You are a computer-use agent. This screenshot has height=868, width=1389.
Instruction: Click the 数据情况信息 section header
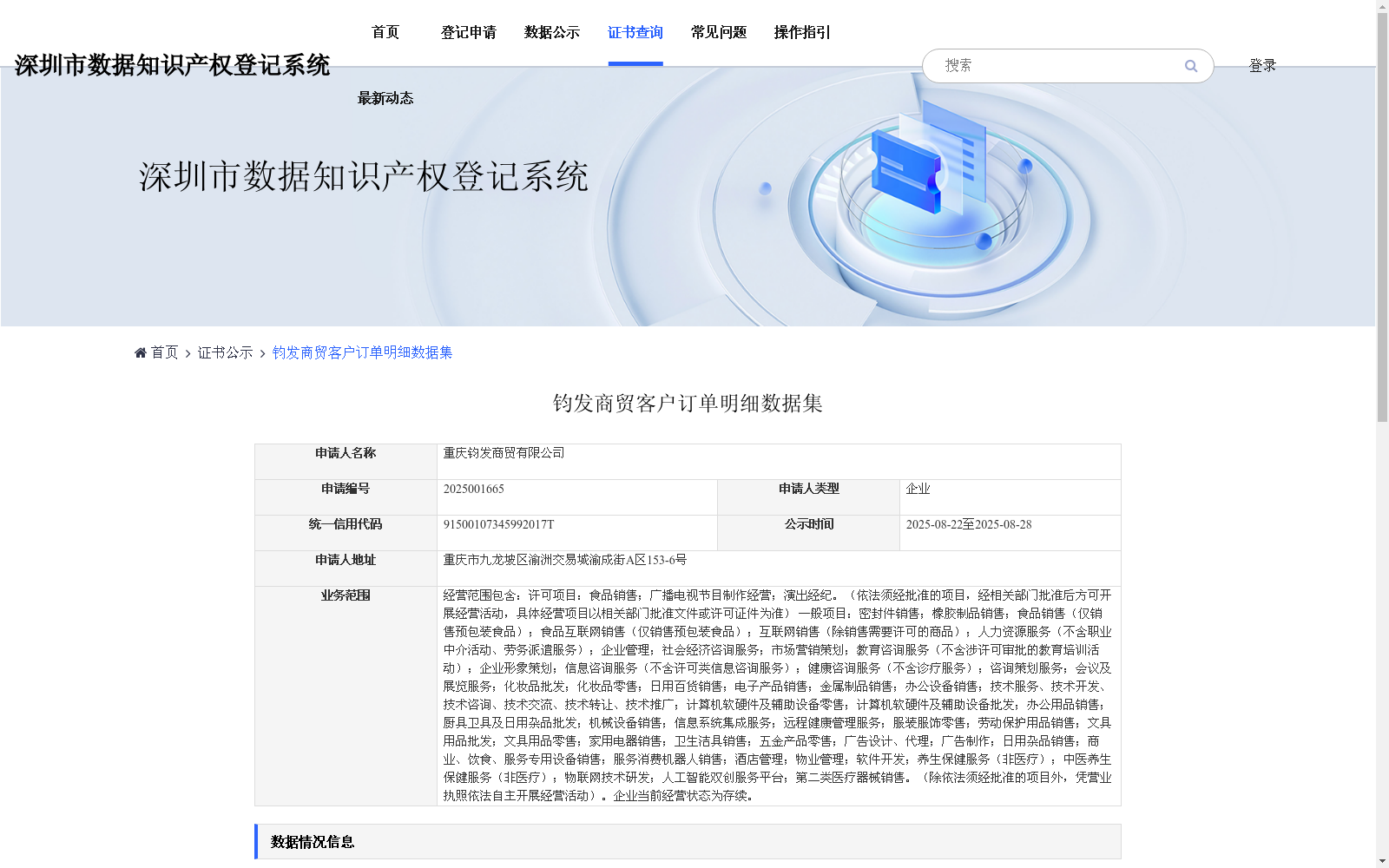pyautogui.click(x=688, y=842)
